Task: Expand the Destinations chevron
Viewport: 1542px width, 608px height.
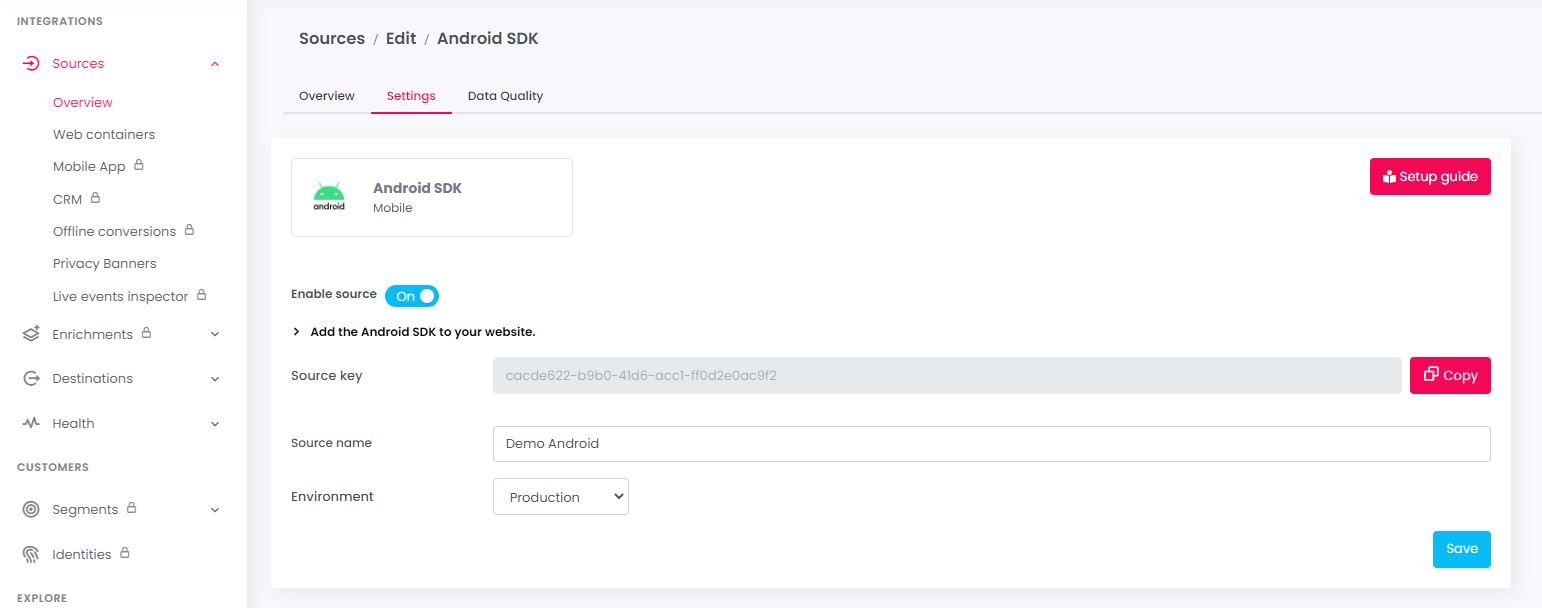Action: coord(215,379)
